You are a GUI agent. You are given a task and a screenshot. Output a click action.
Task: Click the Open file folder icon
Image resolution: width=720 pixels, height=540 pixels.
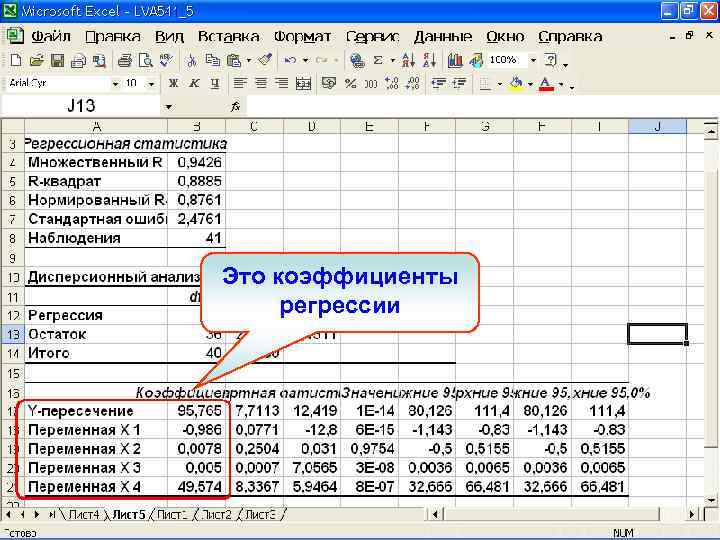coord(36,60)
